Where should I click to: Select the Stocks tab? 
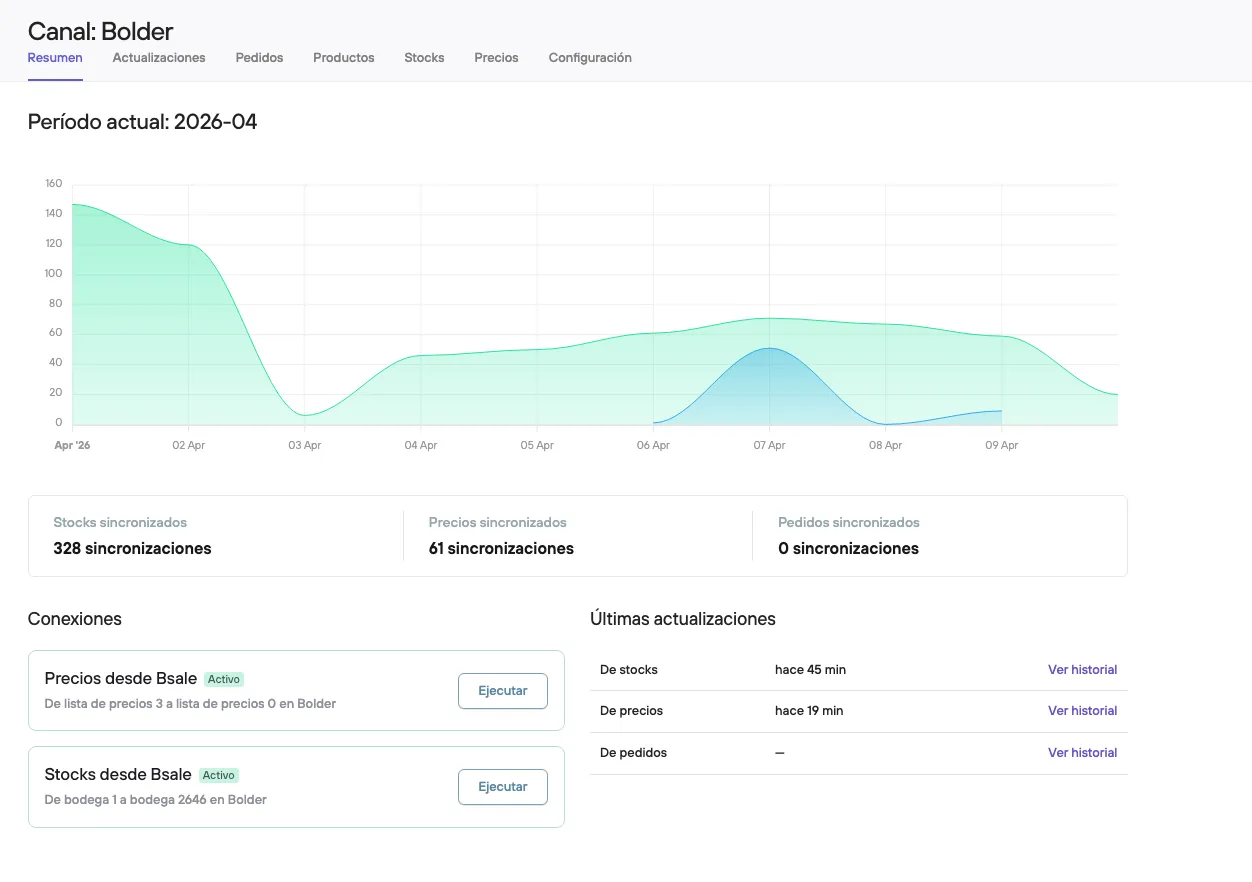[x=424, y=58]
